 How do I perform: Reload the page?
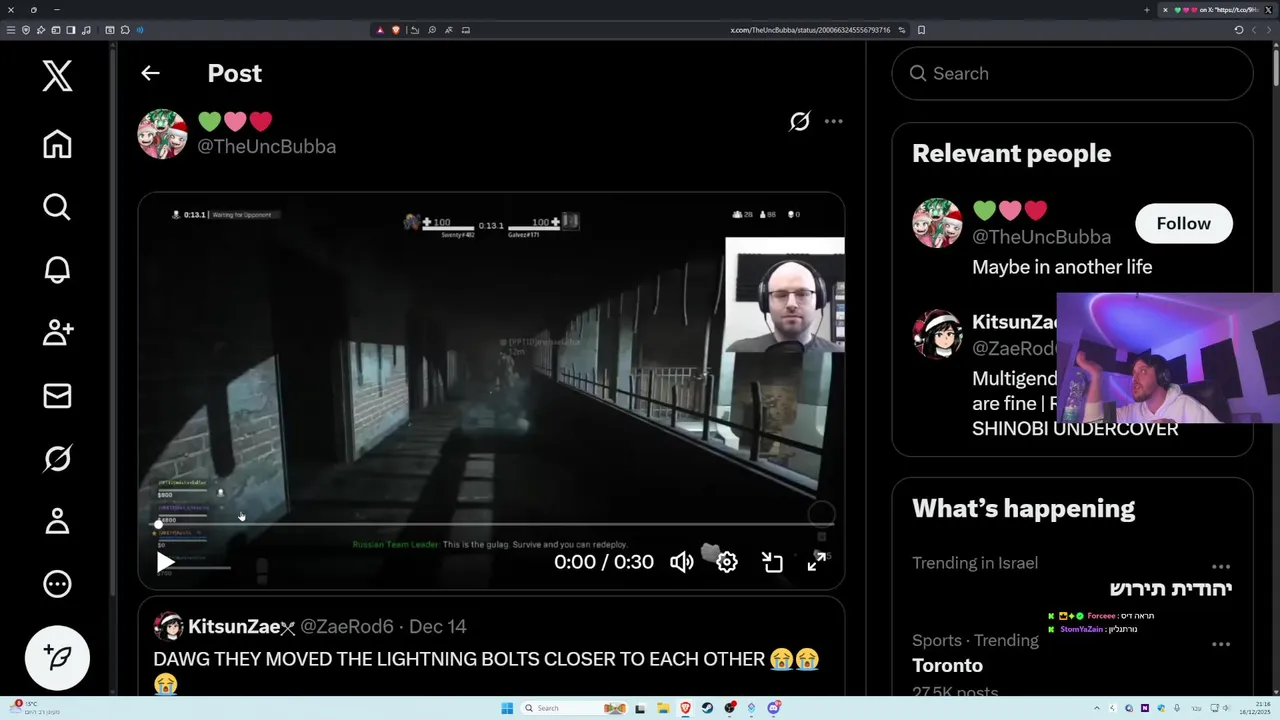pyautogui.click(x=1239, y=30)
